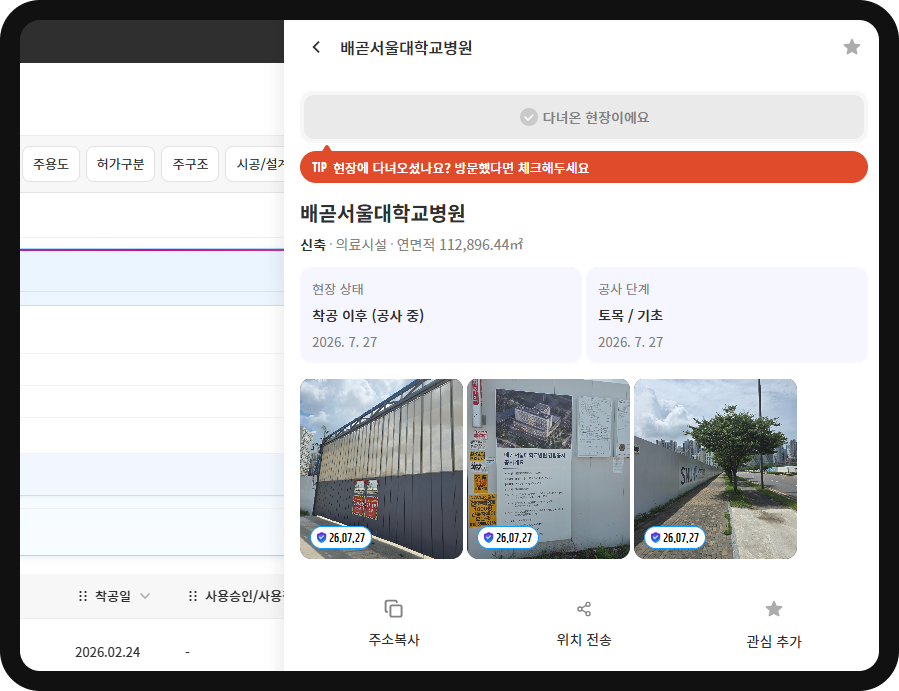
Task: Click the 위치 전송 share icon
Action: click(x=584, y=608)
